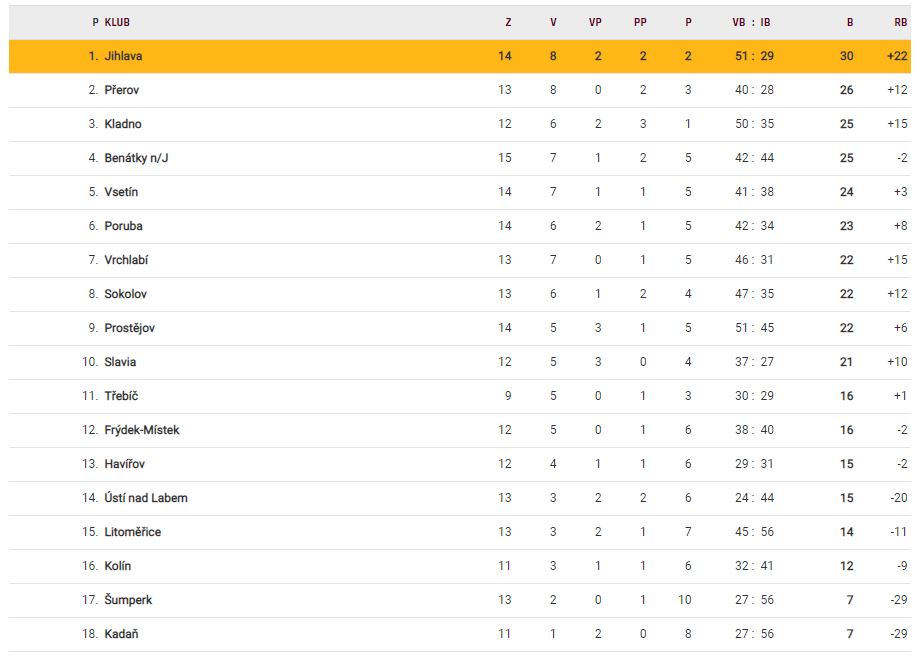Select Prostějov in the table
This screenshot has height=659, width=919.
[x=129, y=328]
